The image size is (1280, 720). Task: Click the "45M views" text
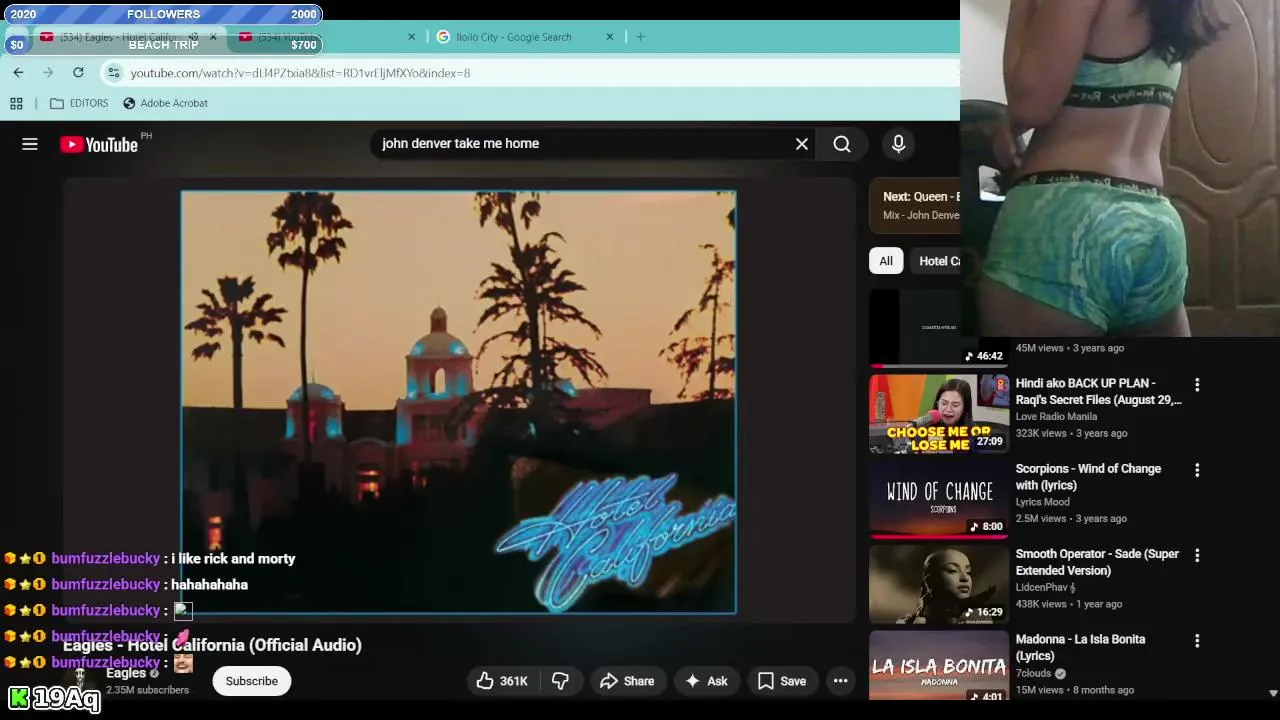(x=1039, y=348)
